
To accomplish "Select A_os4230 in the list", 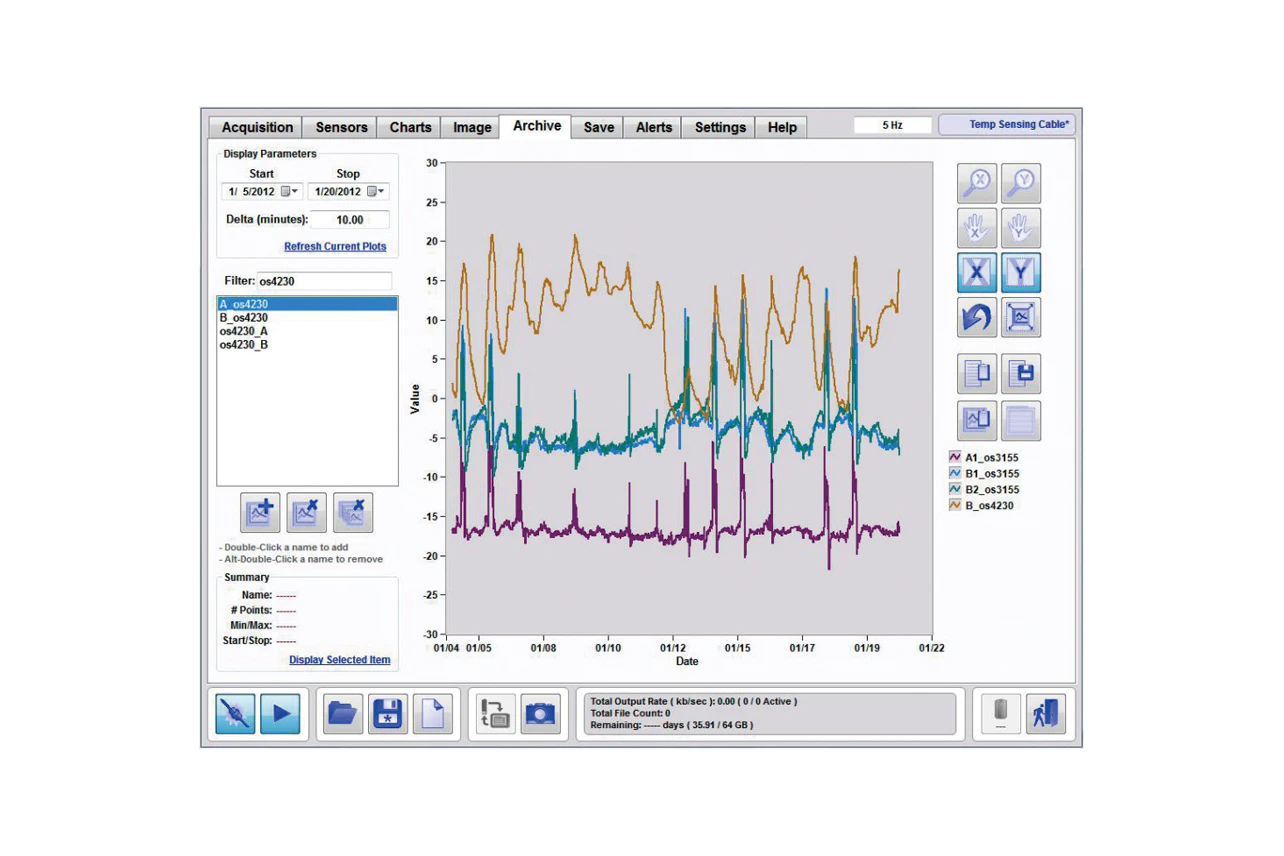I will tap(307, 304).
